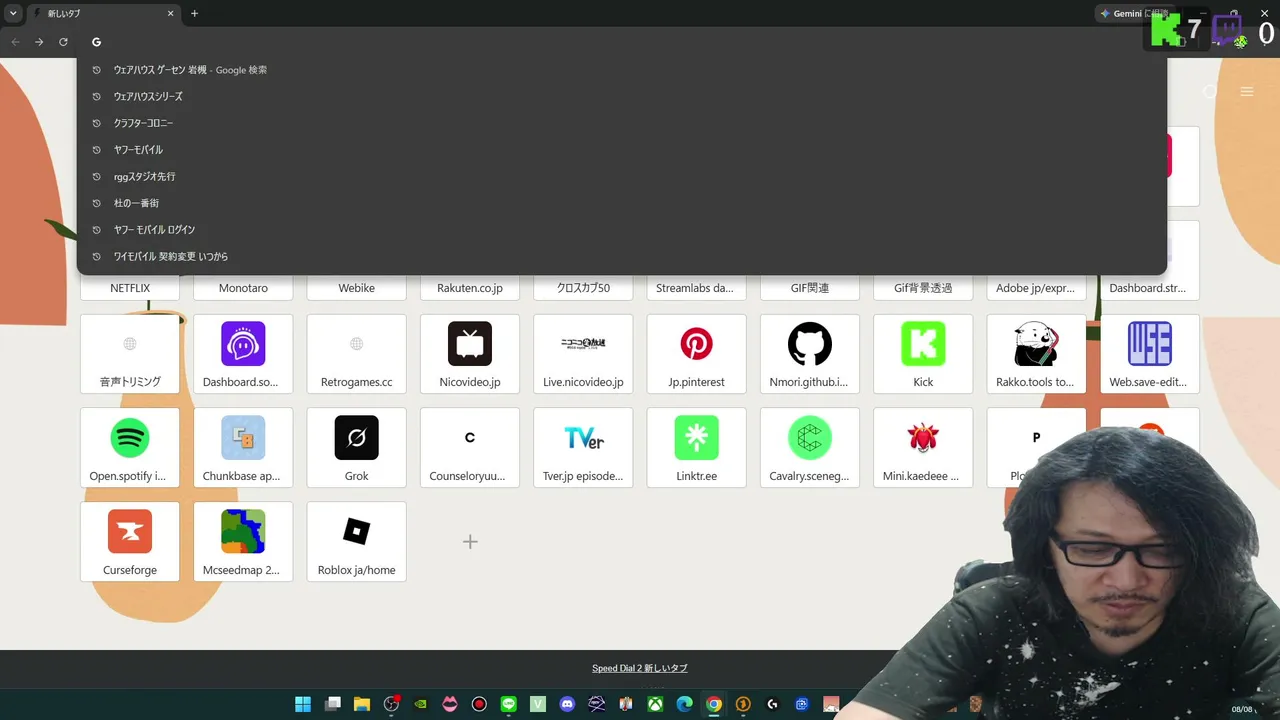Open the Rakko.tools speed dial tile
1280x720 pixels.
pyautogui.click(x=1037, y=354)
